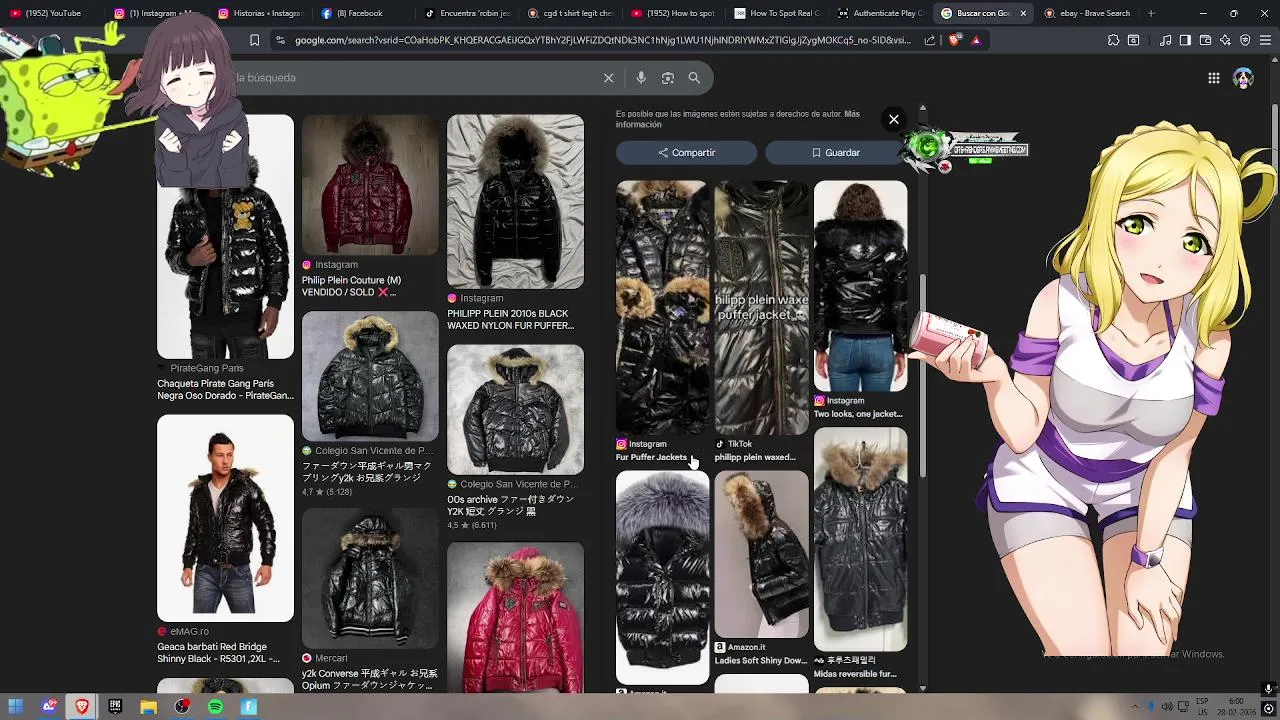Share this page from the address bar

click(930, 40)
